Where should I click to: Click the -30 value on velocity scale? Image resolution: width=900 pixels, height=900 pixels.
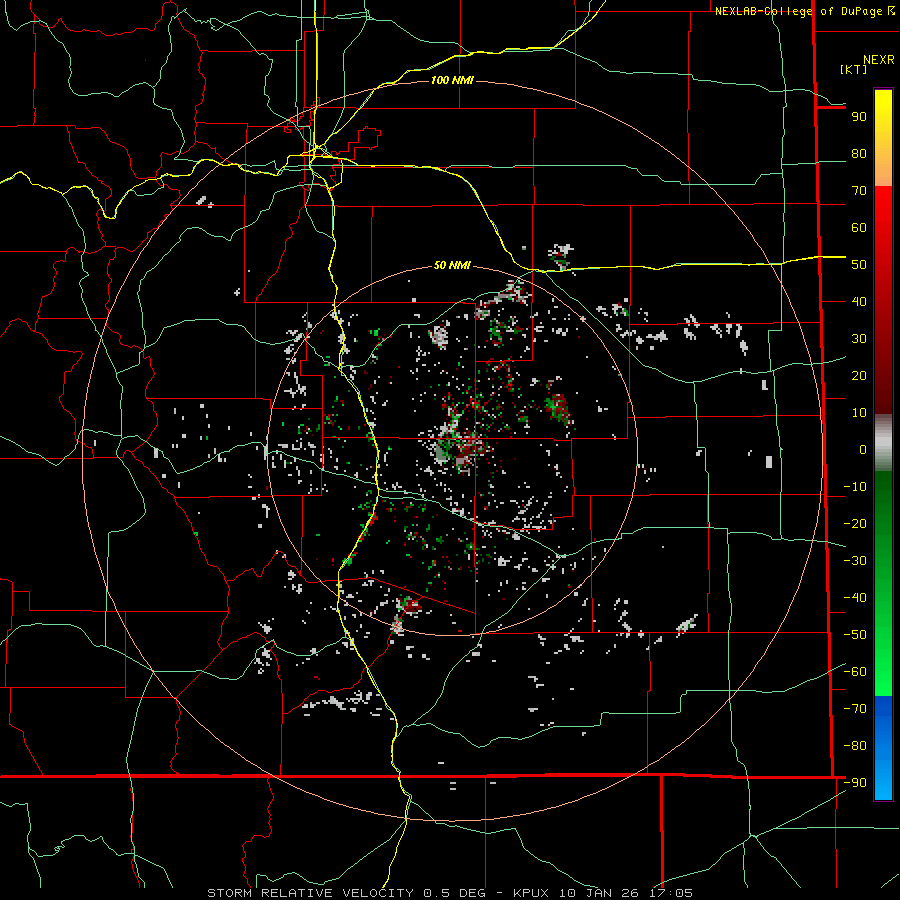855,561
